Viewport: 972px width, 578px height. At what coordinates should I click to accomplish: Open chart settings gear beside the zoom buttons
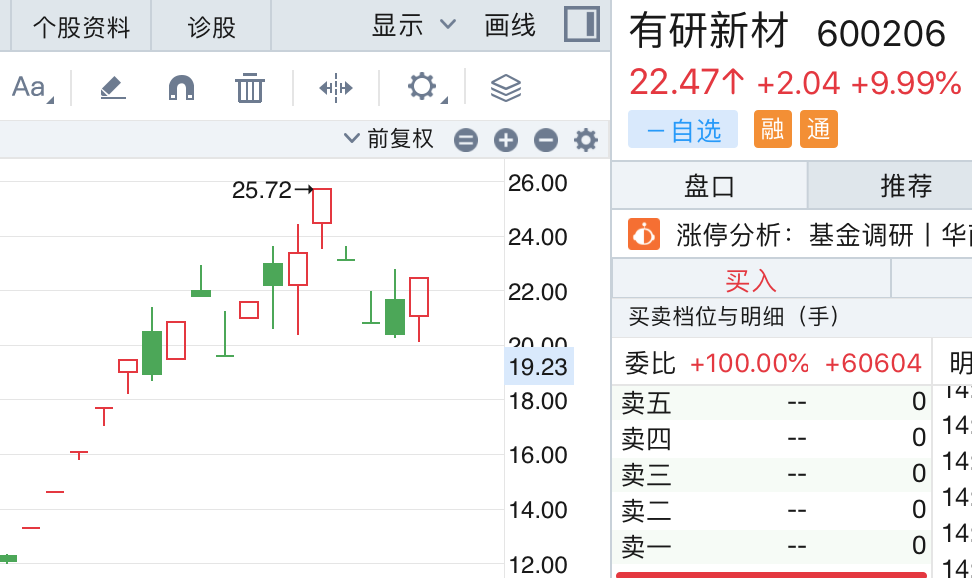(x=586, y=140)
